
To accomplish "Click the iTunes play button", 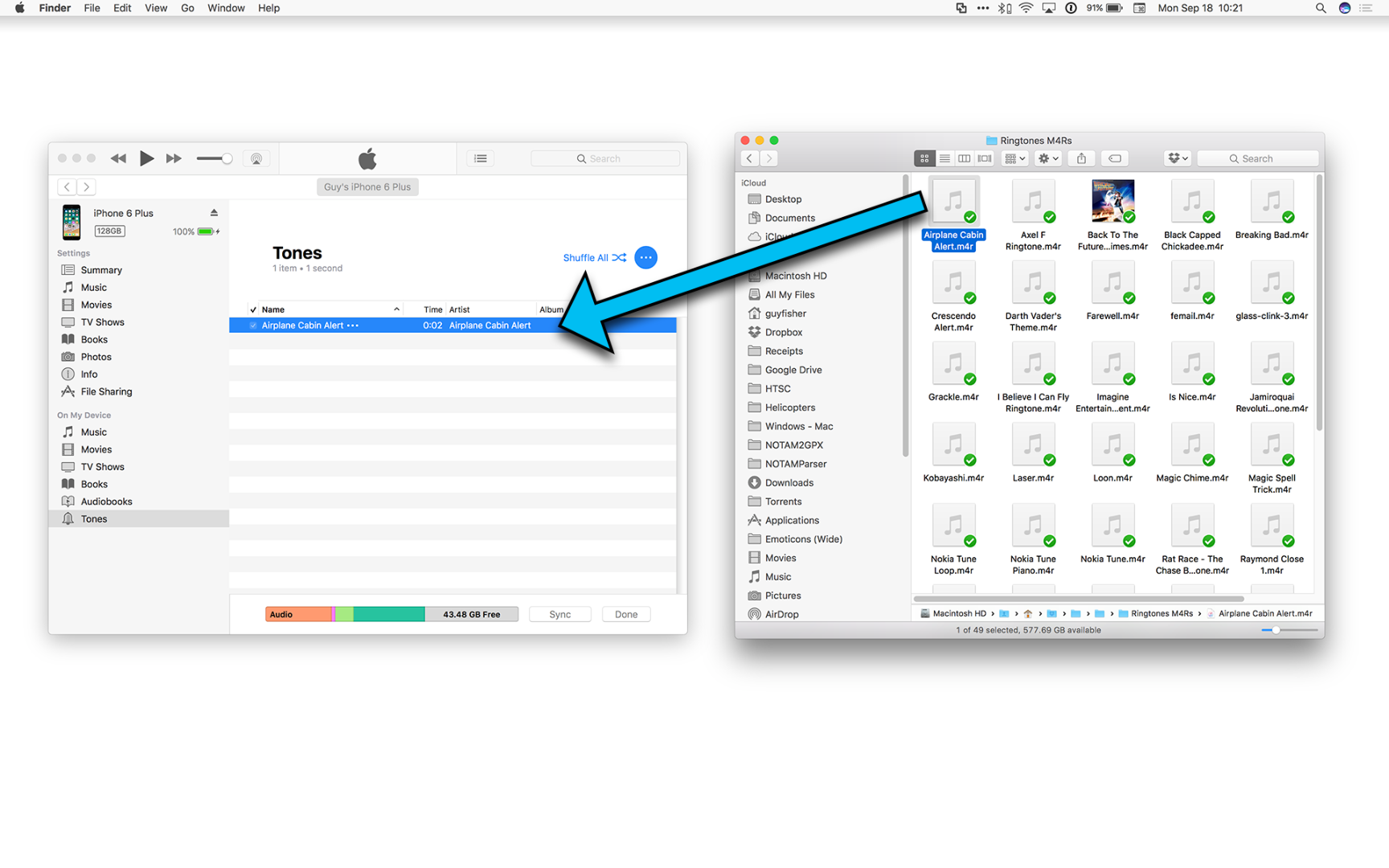I will pyautogui.click(x=146, y=158).
